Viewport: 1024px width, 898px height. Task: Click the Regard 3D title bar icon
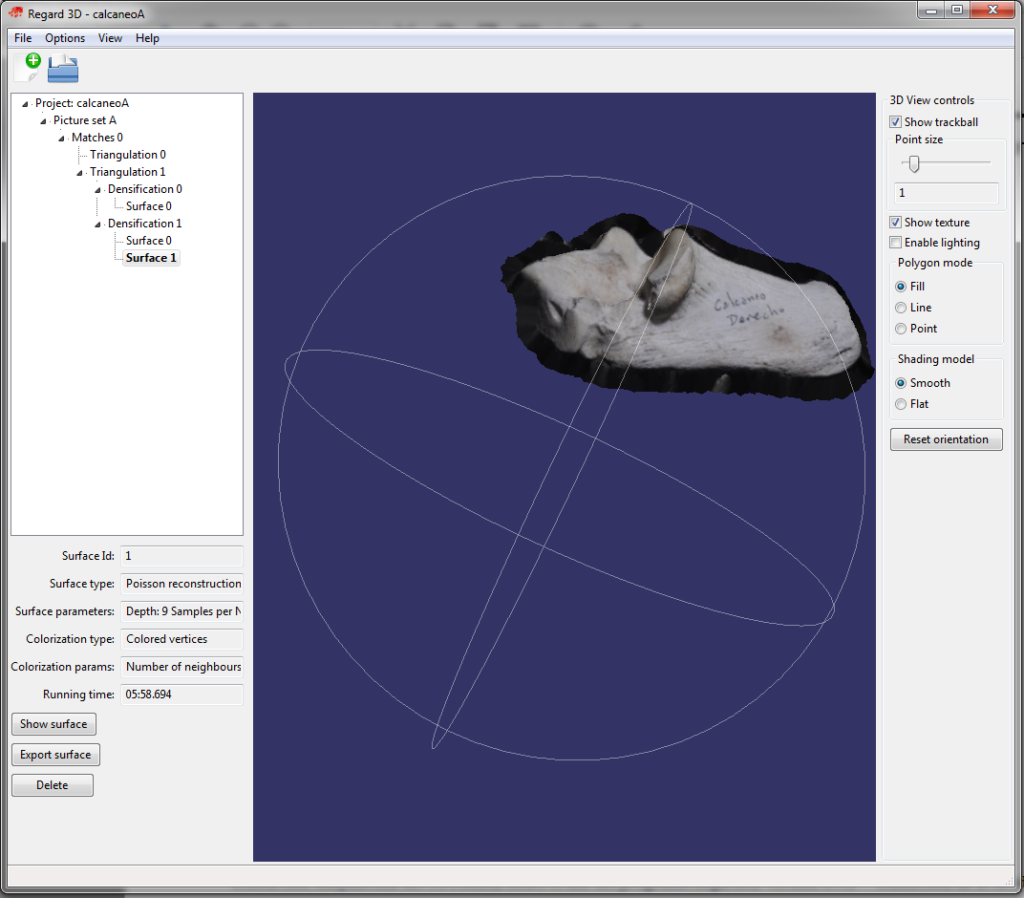pyautogui.click(x=15, y=13)
